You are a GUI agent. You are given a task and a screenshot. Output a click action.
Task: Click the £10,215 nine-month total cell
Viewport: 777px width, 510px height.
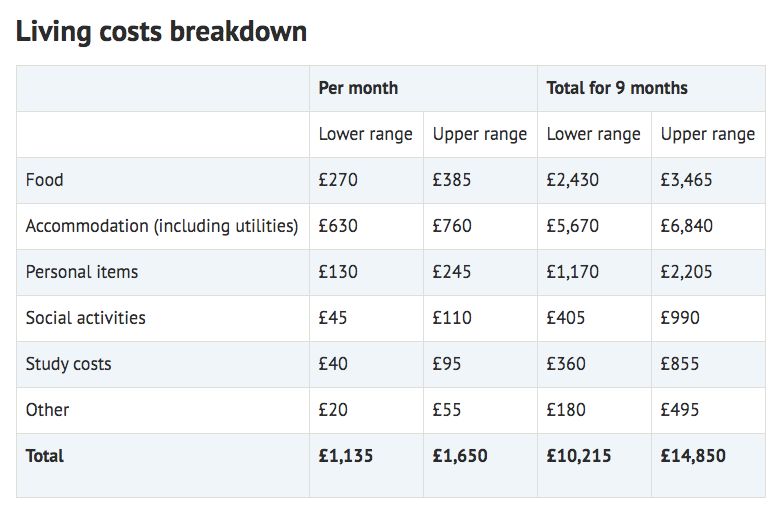tap(579, 456)
